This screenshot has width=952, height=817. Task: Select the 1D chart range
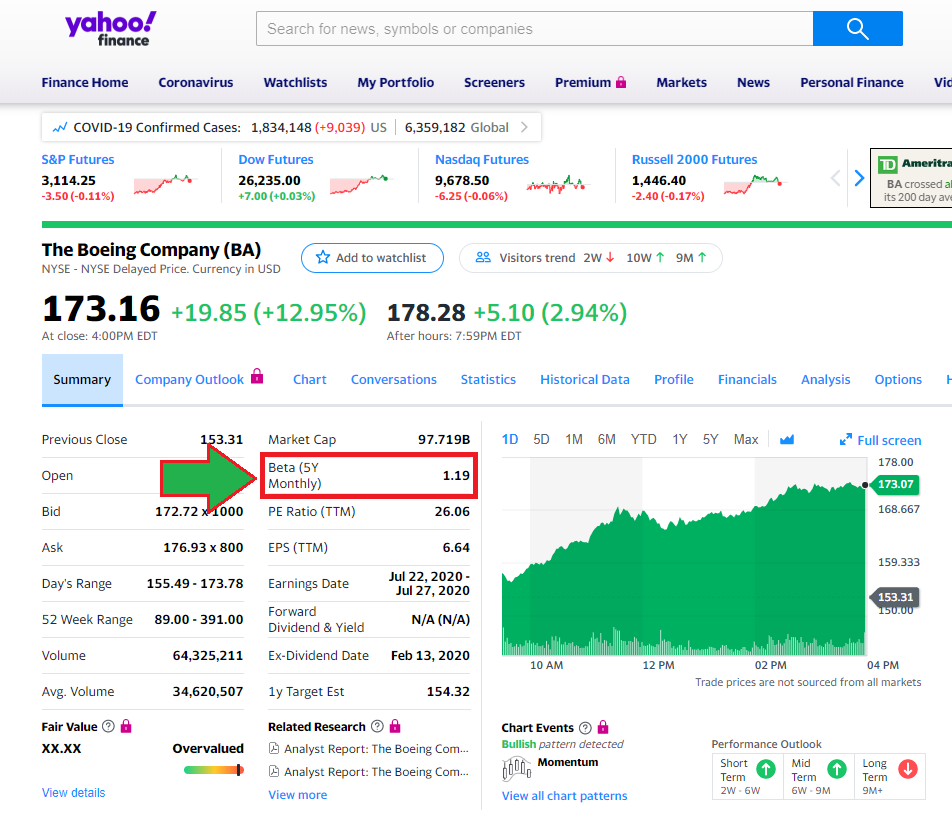point(510,439)
